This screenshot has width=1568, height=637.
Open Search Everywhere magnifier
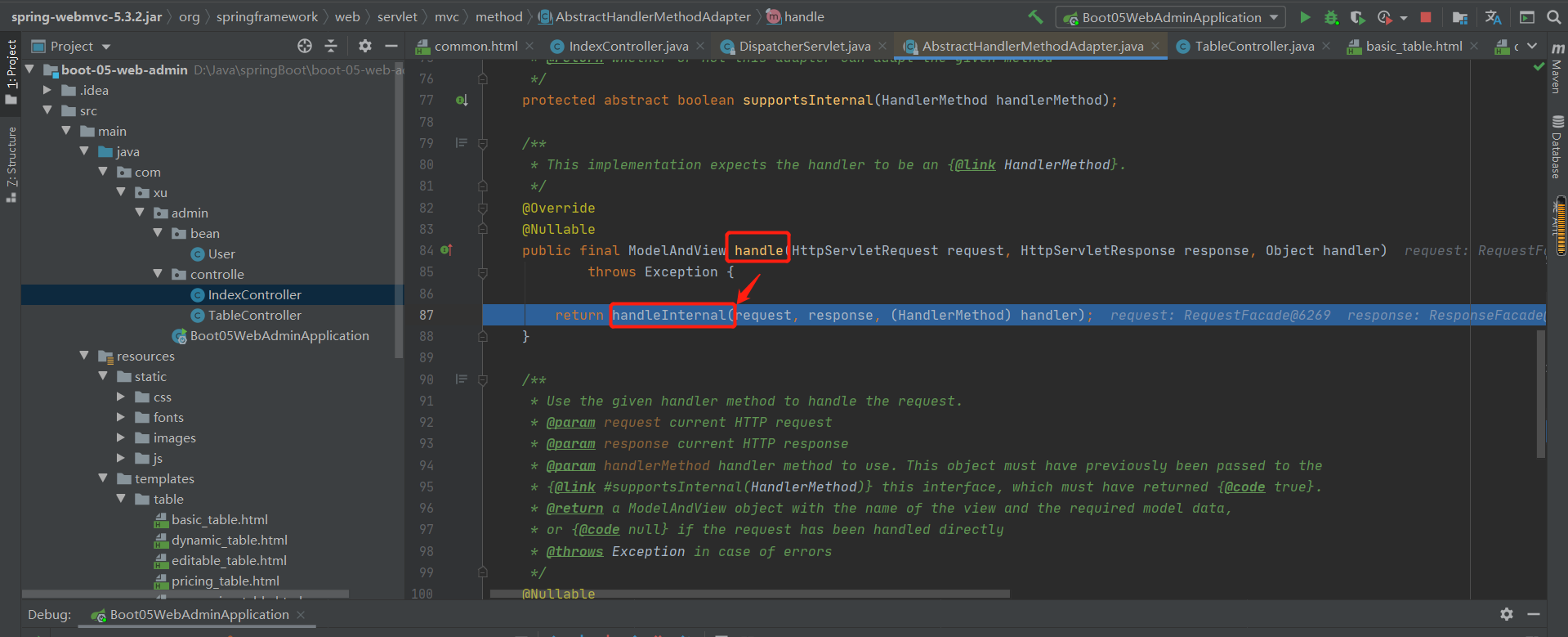coord(1553,17)
